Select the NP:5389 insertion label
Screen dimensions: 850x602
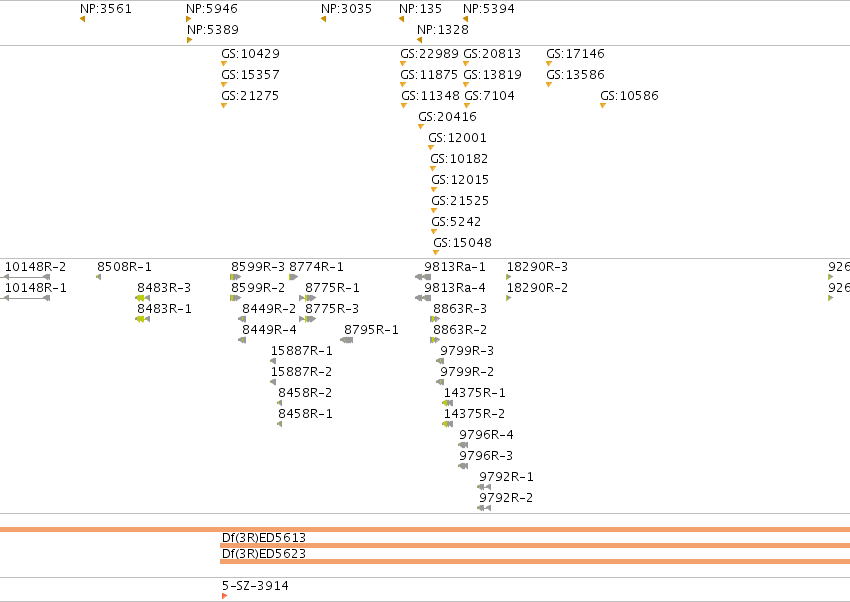(x=213, y=30)
